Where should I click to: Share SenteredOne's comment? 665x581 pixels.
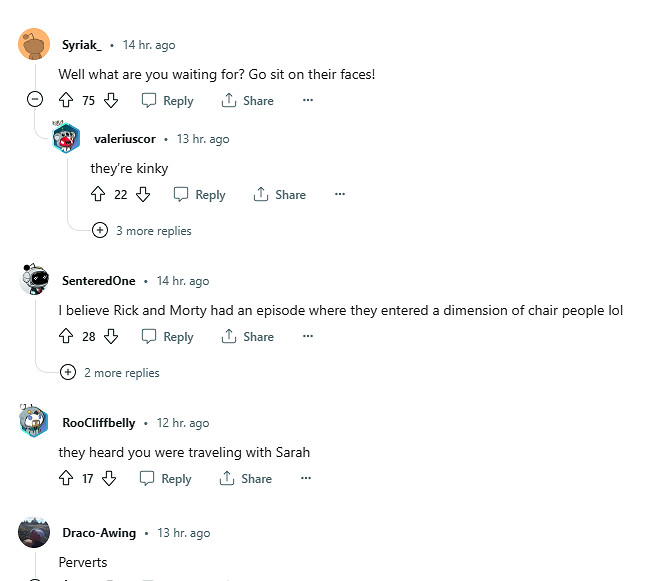[x=247, y=336]
